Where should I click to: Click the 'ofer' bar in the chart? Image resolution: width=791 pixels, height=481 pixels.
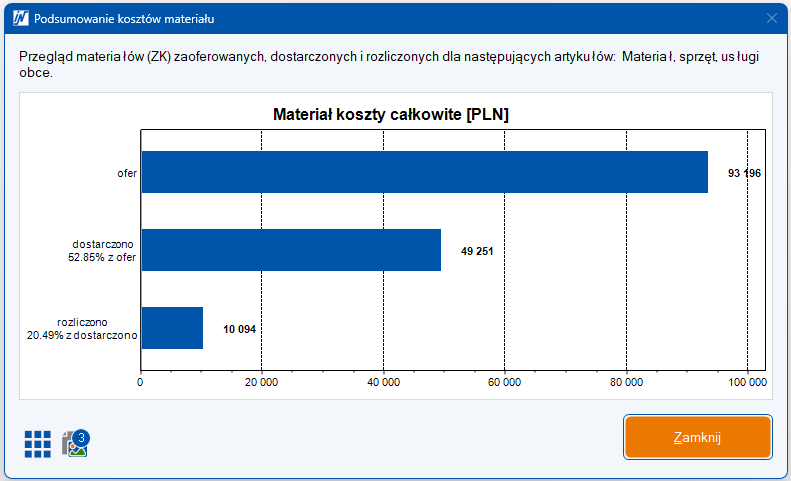click(x=424, y=173)
